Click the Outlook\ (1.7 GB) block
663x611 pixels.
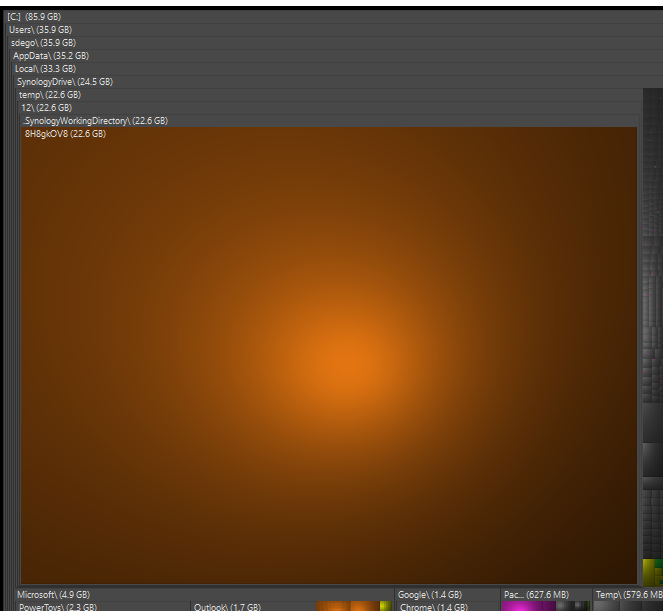click(x=227, y=607)
